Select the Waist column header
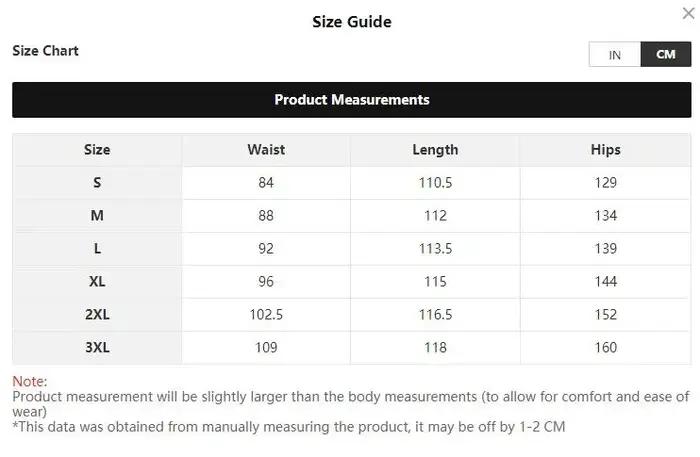This screenshot has width=700, height=457. (x=266, y=150)
